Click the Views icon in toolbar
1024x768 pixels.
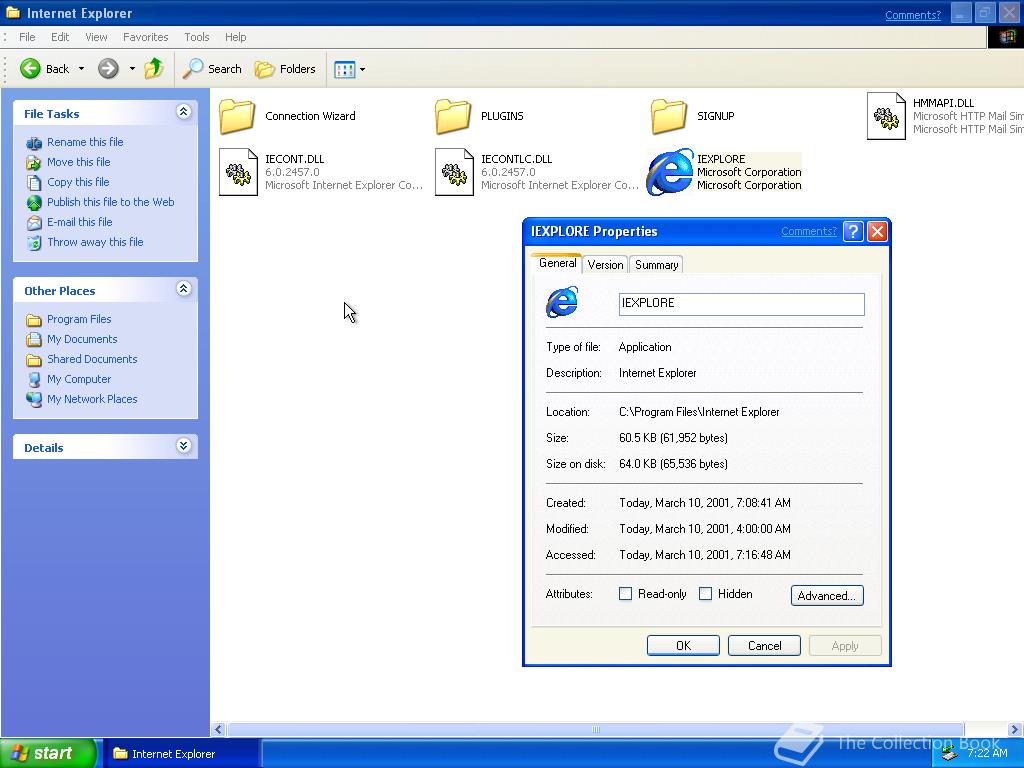[x=344, y=69]
